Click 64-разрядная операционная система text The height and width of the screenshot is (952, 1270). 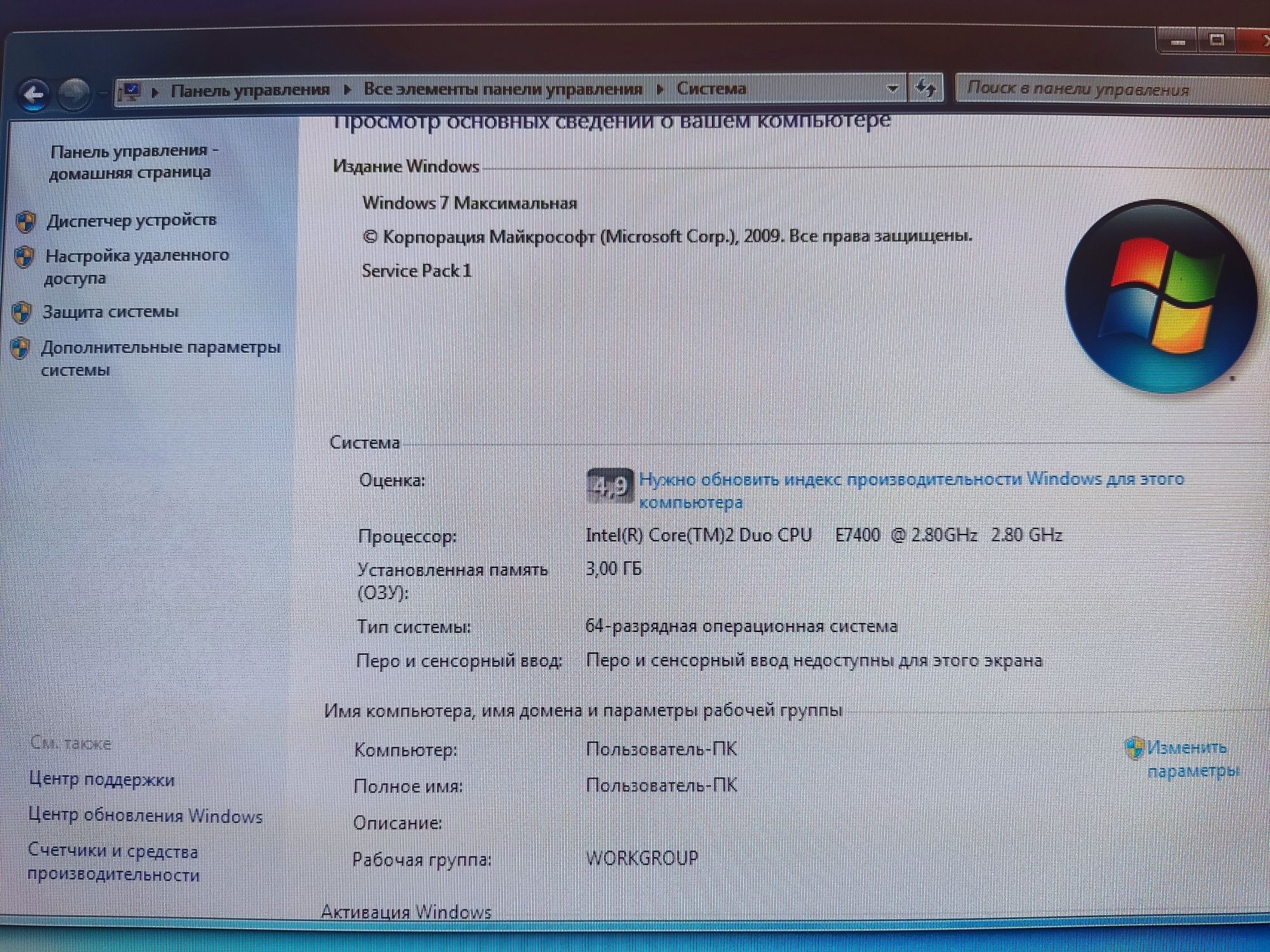click(741, 626)
